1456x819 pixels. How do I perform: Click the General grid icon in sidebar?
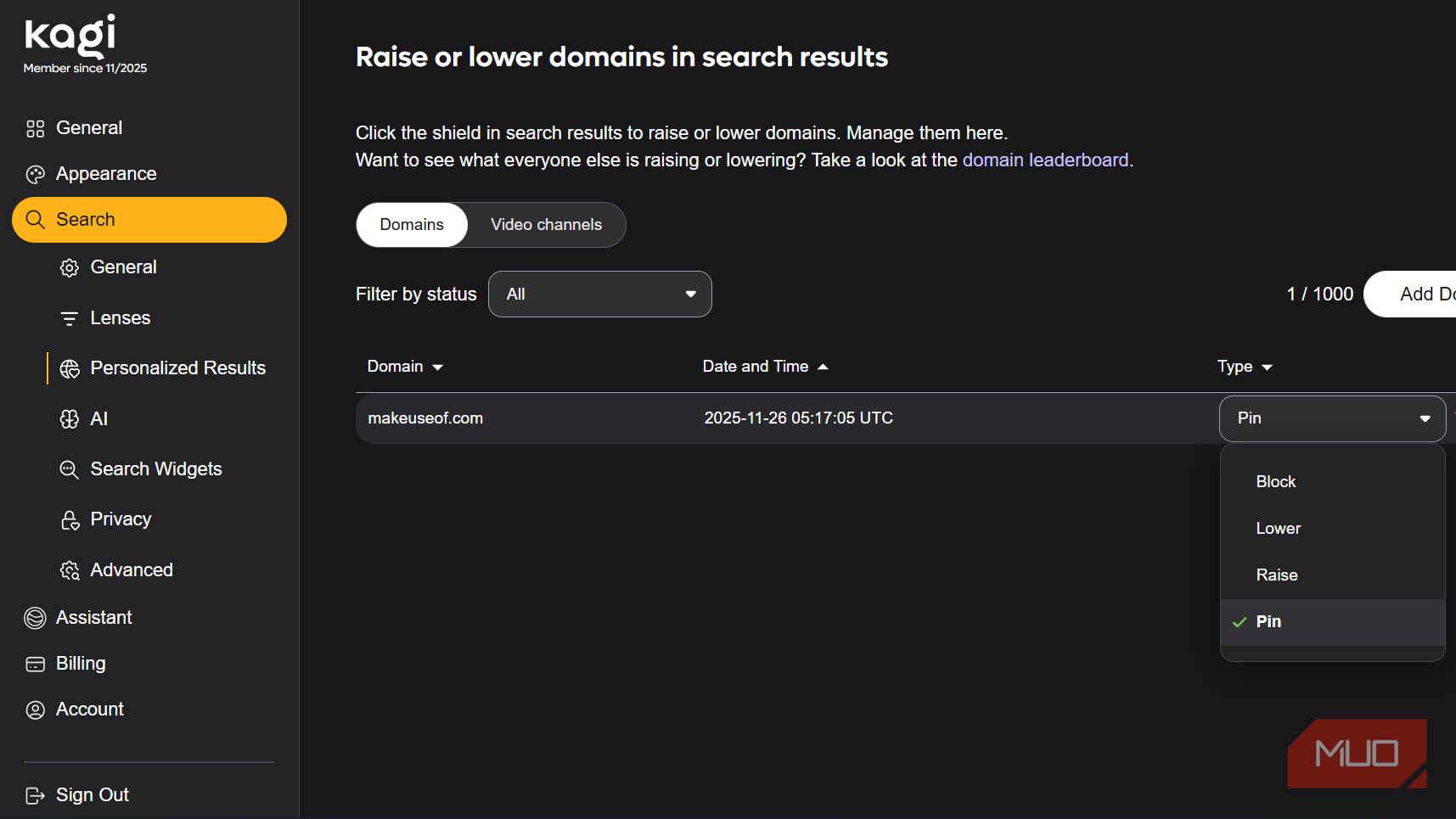tap(36, 128)
